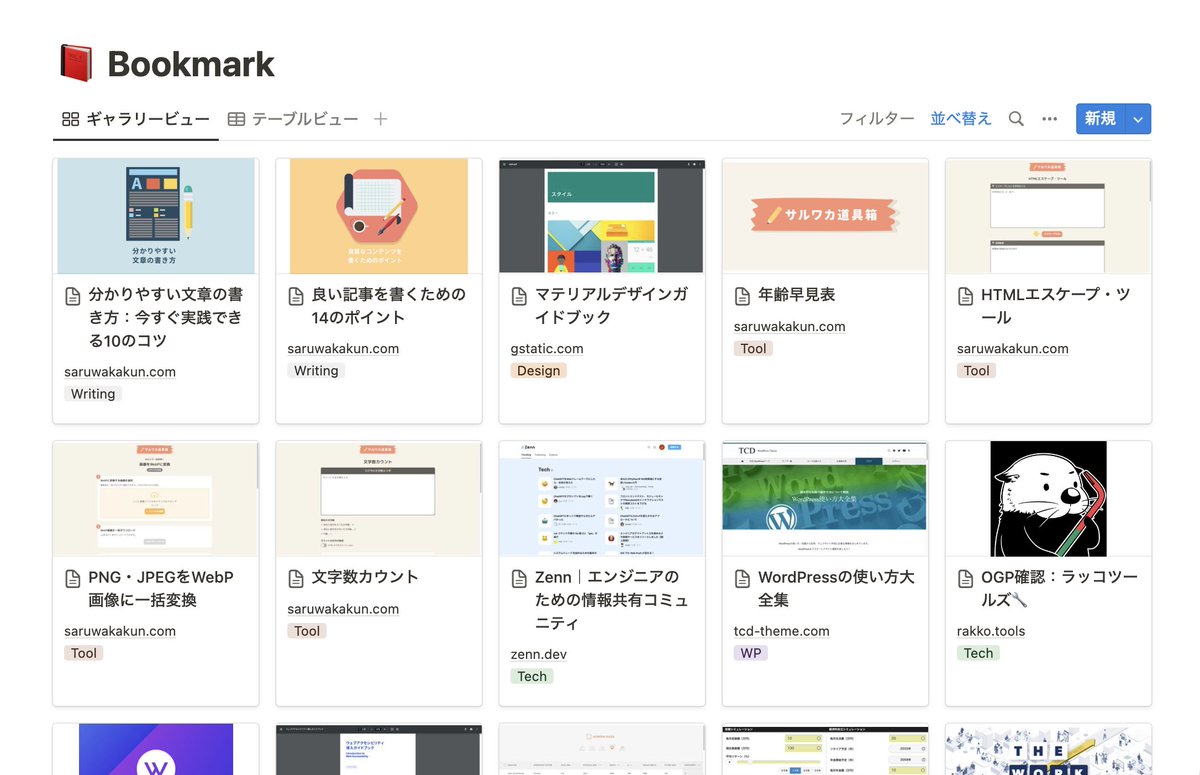Viewport: 1200px width, 775px height.
Task: Click Tool tag on HTMLエスケープ card
Action: 977,371
